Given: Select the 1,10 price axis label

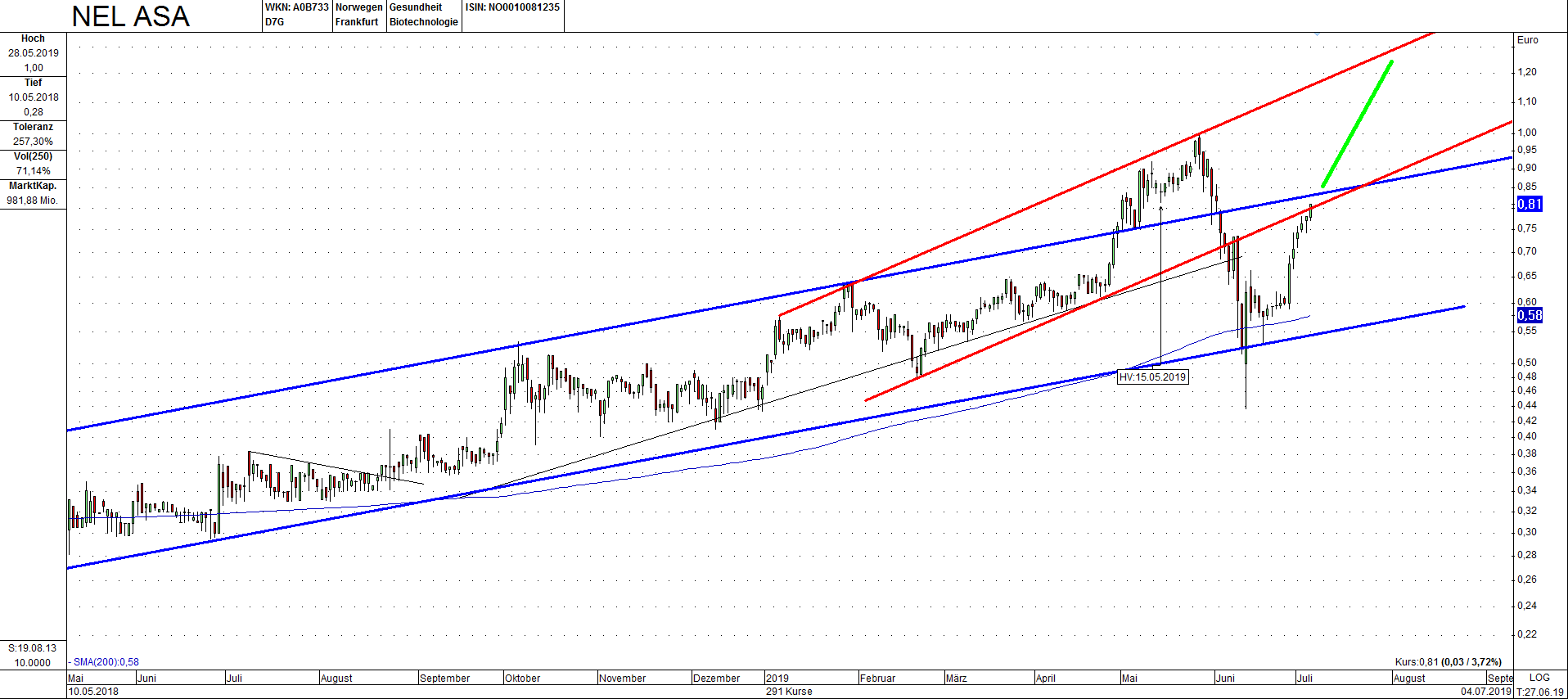Looking at the screenshot, I should point(1527,101).
